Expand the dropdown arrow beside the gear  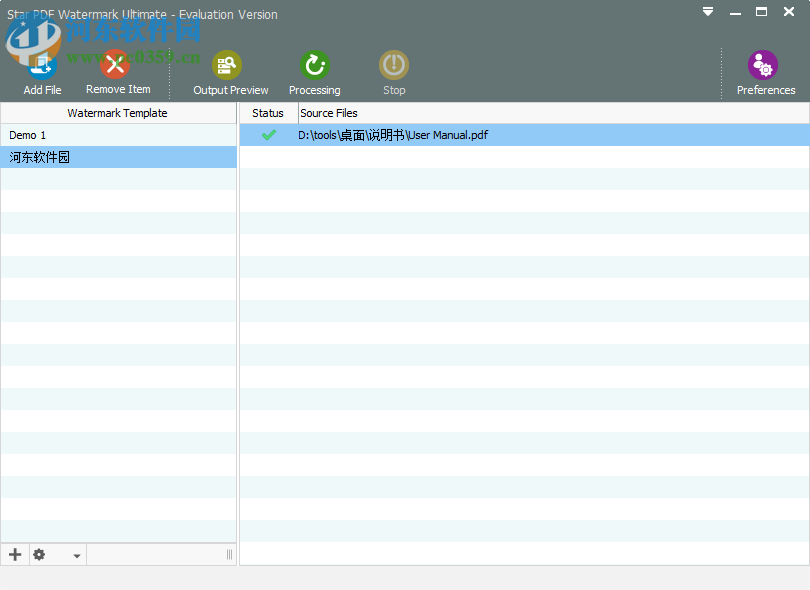(77, 556)
